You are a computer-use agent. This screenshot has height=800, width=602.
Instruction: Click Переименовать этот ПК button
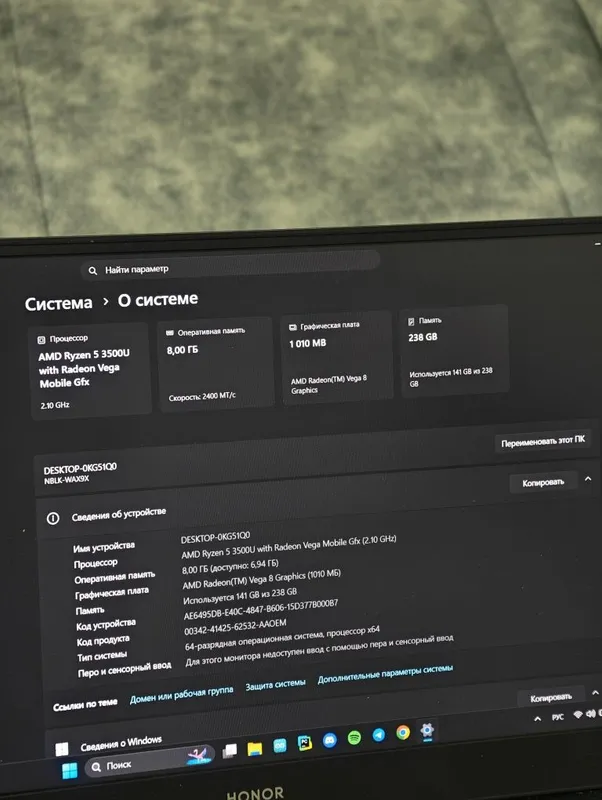click(x=543, y=441)
